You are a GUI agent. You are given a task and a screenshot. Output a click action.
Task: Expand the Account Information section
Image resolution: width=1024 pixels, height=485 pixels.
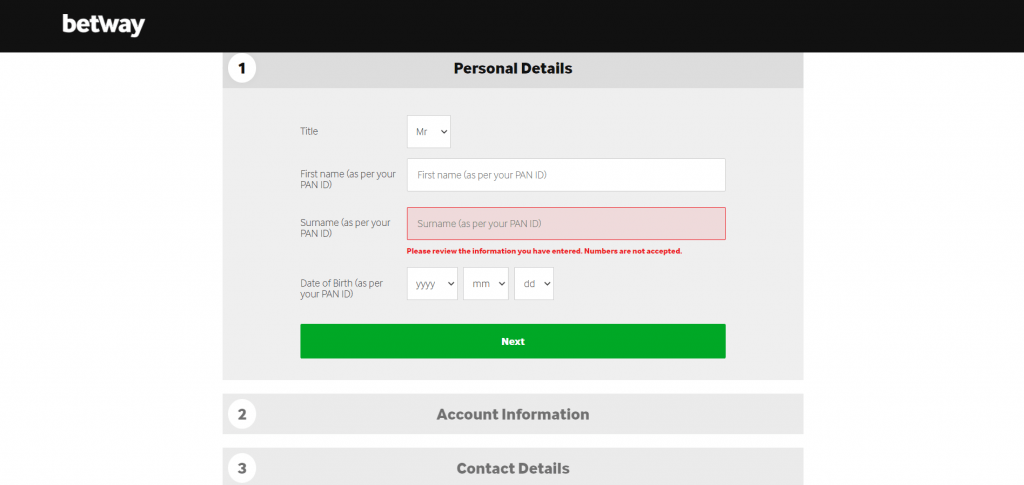click(513, 414)
